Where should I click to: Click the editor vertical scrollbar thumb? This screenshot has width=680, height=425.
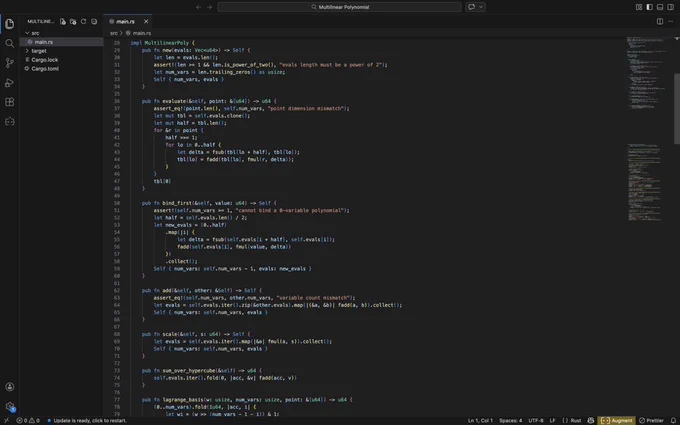click(x=677, y=108)
